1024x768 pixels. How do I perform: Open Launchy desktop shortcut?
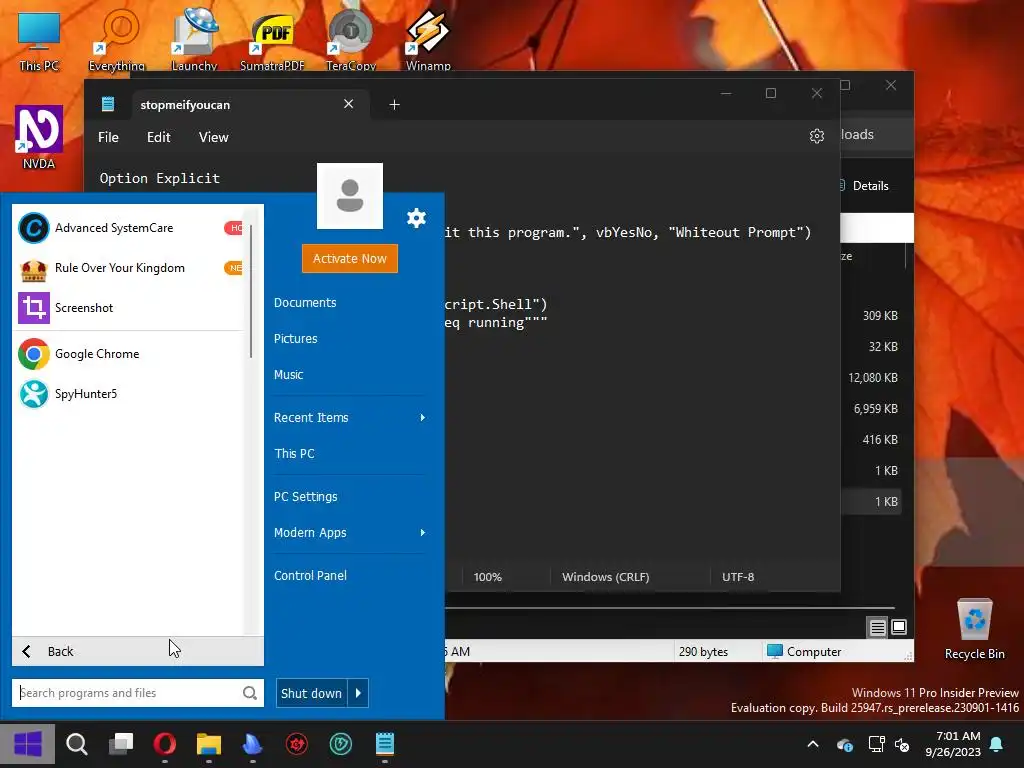(x=194, y=41)
